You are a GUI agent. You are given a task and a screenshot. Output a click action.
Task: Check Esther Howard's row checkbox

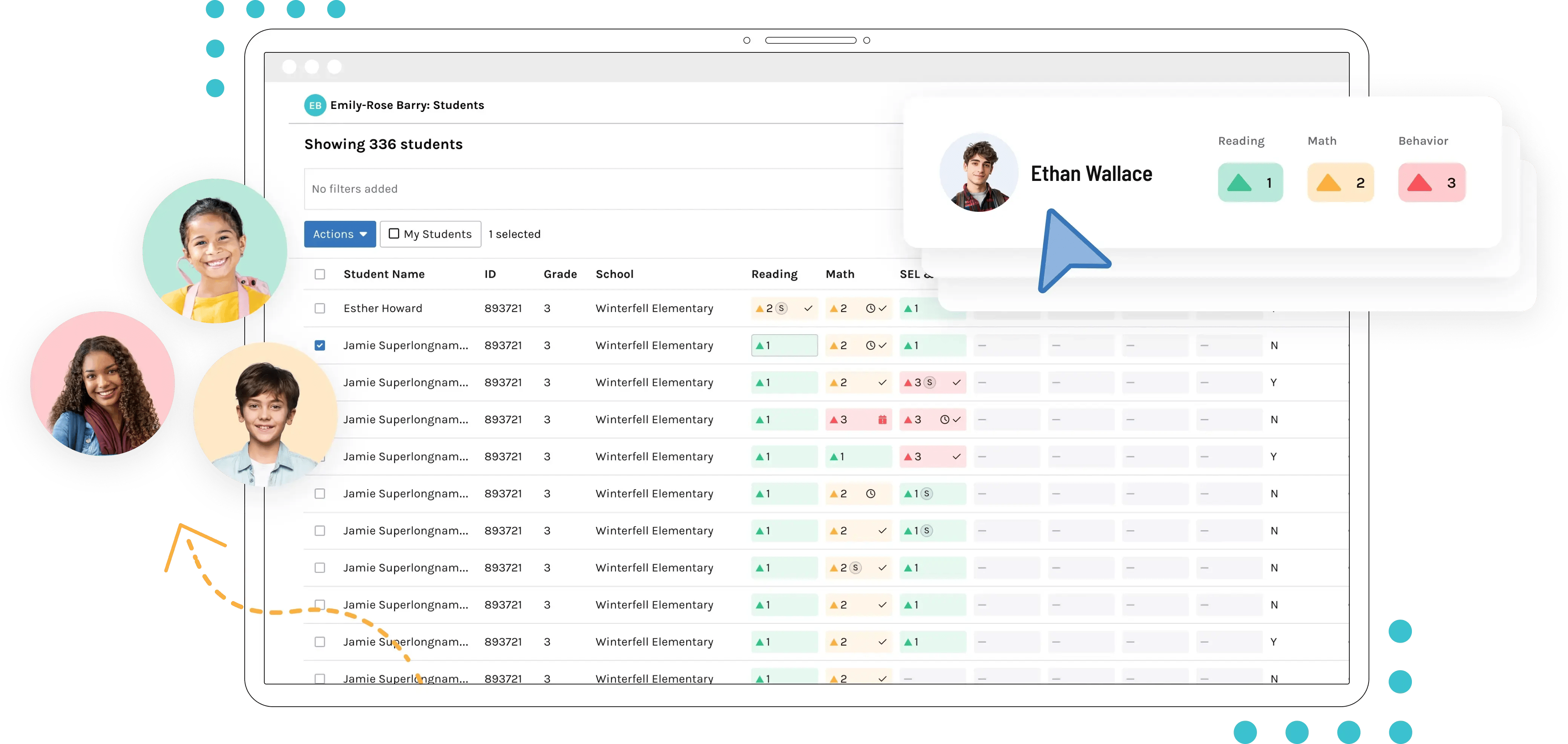point(320,308)
